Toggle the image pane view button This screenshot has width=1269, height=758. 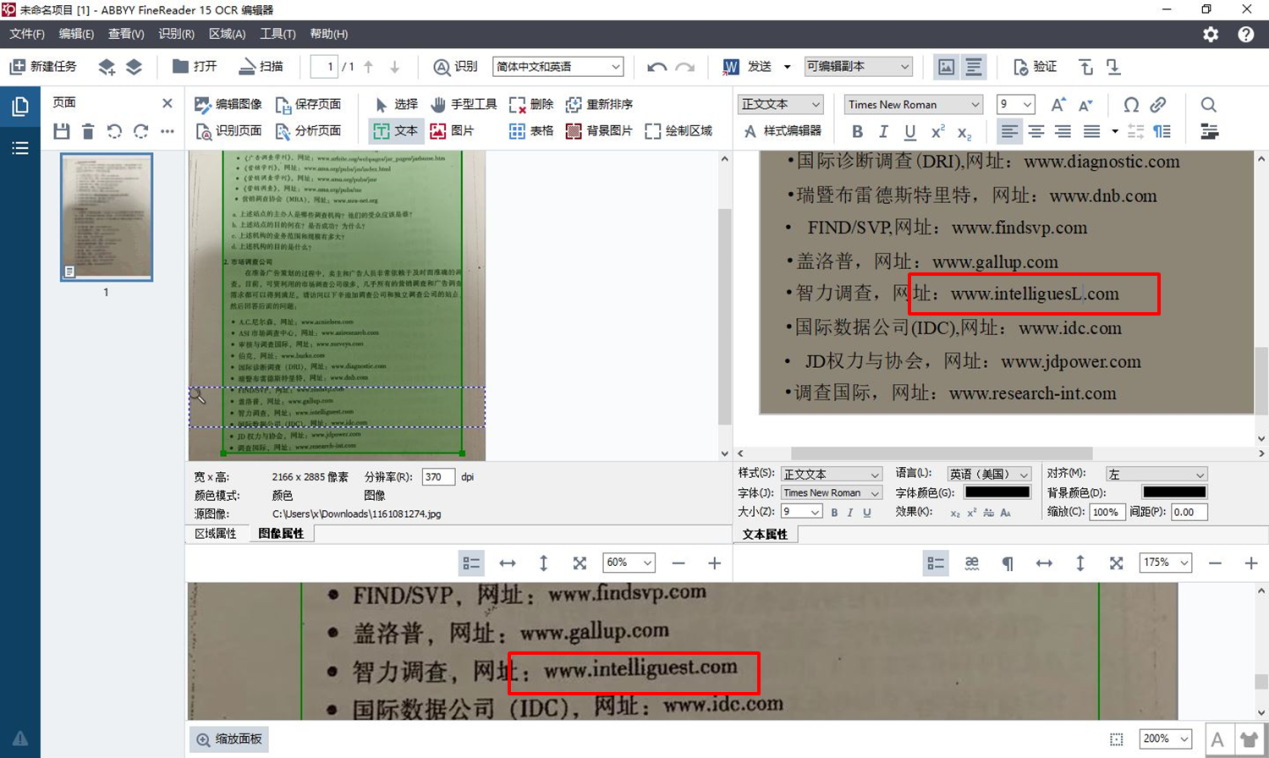coord(945,67)
